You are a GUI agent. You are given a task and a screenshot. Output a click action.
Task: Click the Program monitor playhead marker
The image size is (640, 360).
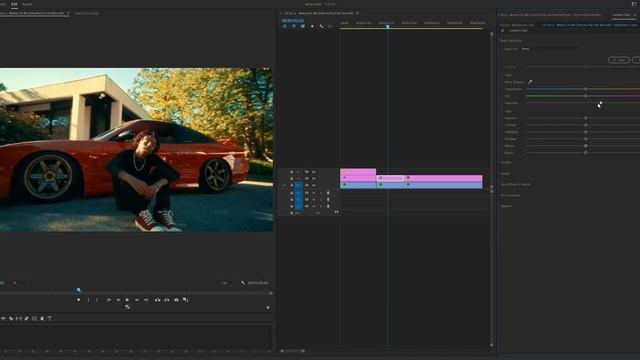click(78, 290)
